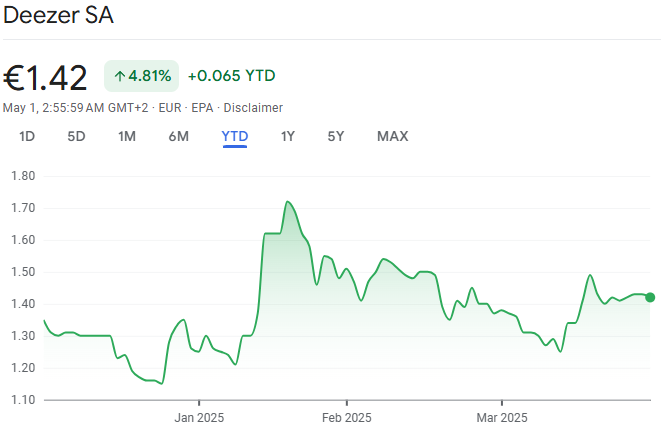Image resolution: width=661 pixels, height=438 pixels.
Task: Click the +0.065 YTD change text
Action: (231, 76)
